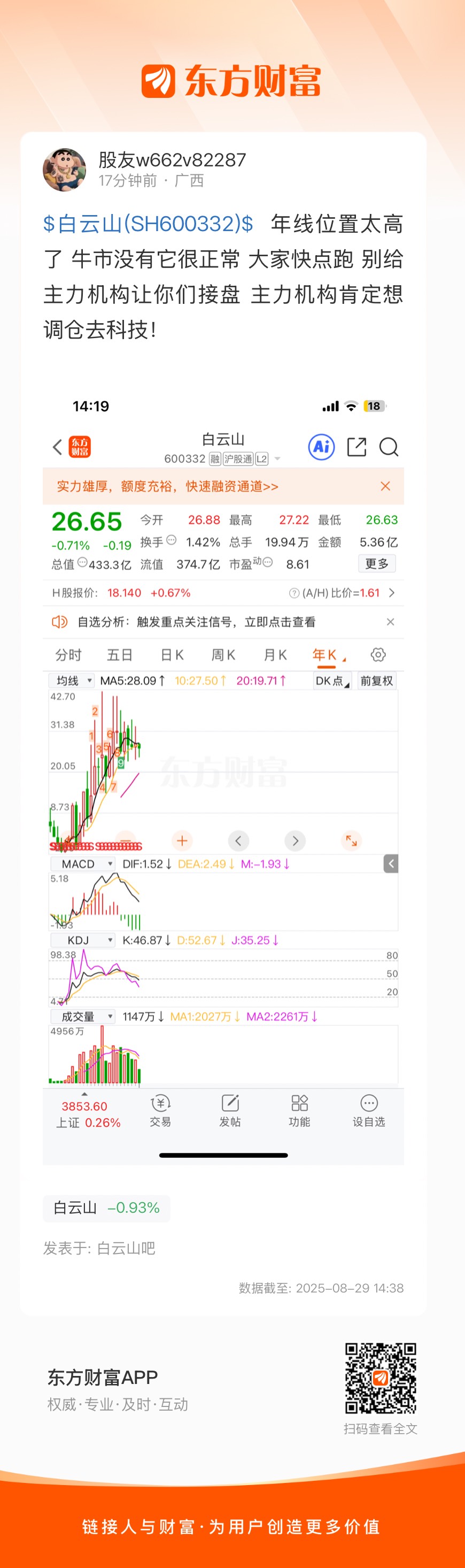Dismiss the 融资通道 banner

pyautogui.click(x=385, y=486)
